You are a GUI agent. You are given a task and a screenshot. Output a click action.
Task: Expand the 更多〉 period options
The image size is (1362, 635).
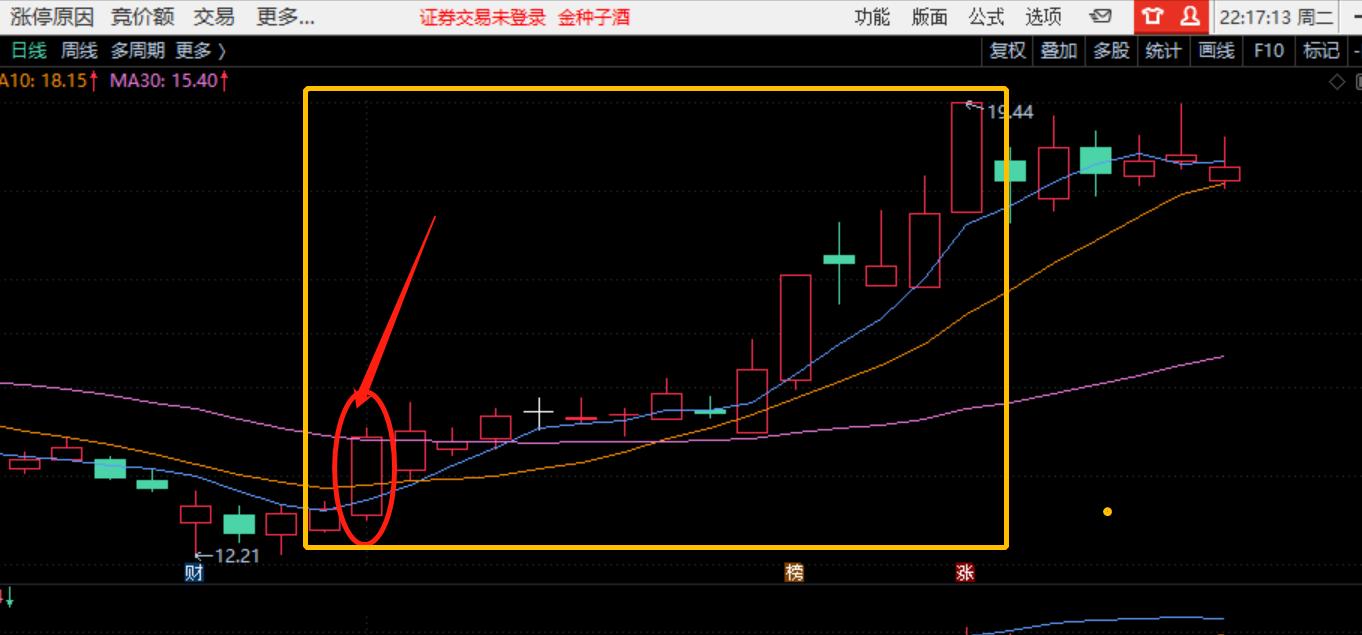coord(200,50)
